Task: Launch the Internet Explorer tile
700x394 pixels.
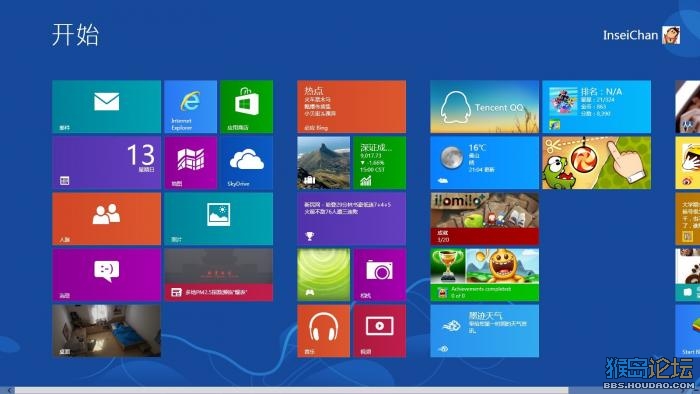Action: click(x=191, y=107)
